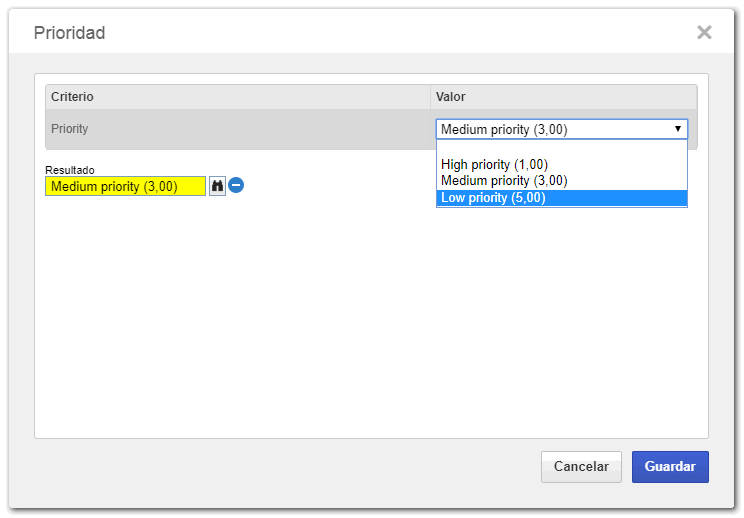The width and height of the screenshot is (744, 518).
Task: Click the blue minus remove icon
Action: 236,185
